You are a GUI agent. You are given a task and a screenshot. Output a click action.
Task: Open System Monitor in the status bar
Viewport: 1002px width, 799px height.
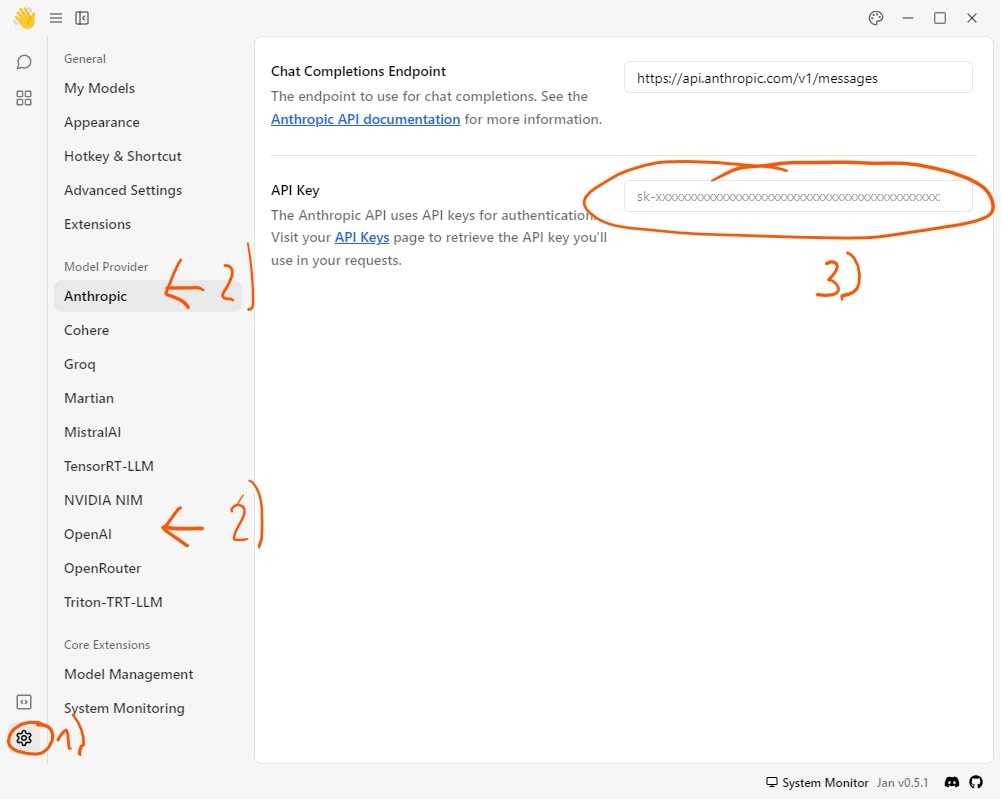coord(817,783)
